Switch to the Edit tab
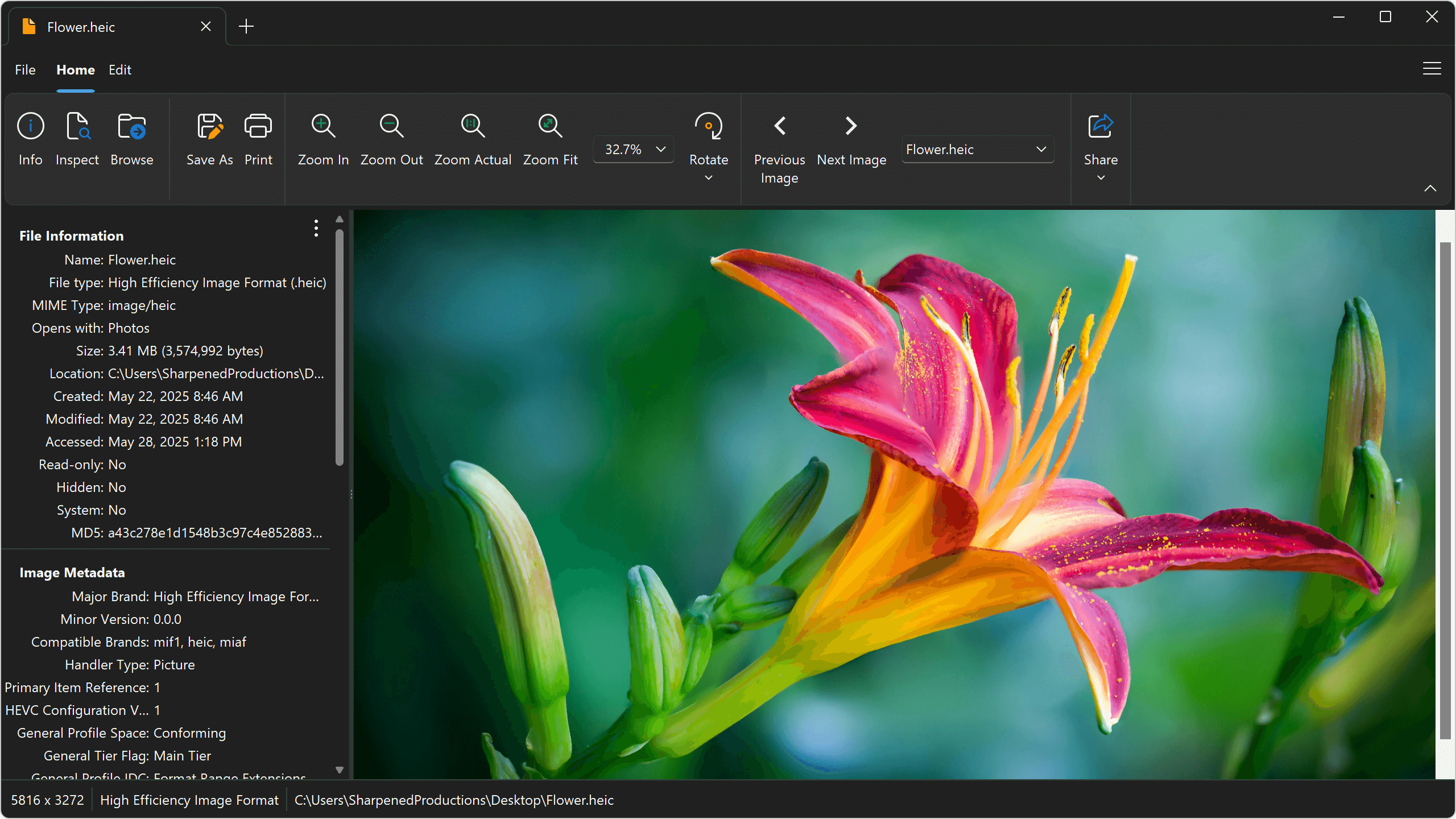The image size is (1456, 819). [x=119, y=70]
